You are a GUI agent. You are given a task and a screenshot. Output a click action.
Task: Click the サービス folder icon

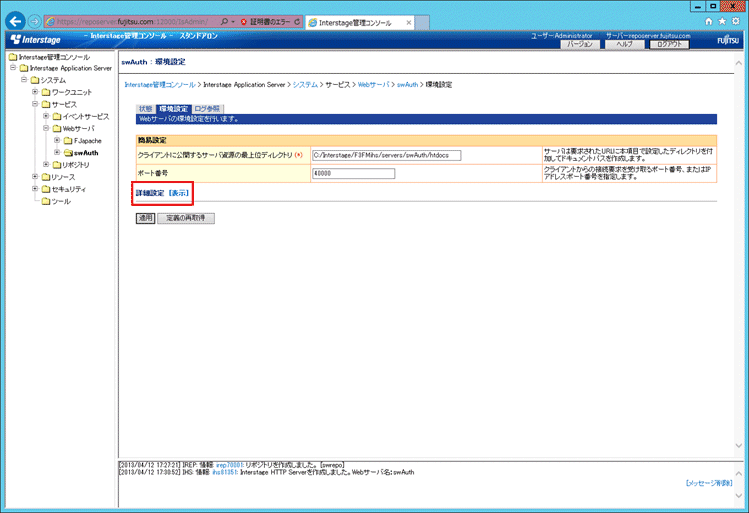[x=46, y=104]
